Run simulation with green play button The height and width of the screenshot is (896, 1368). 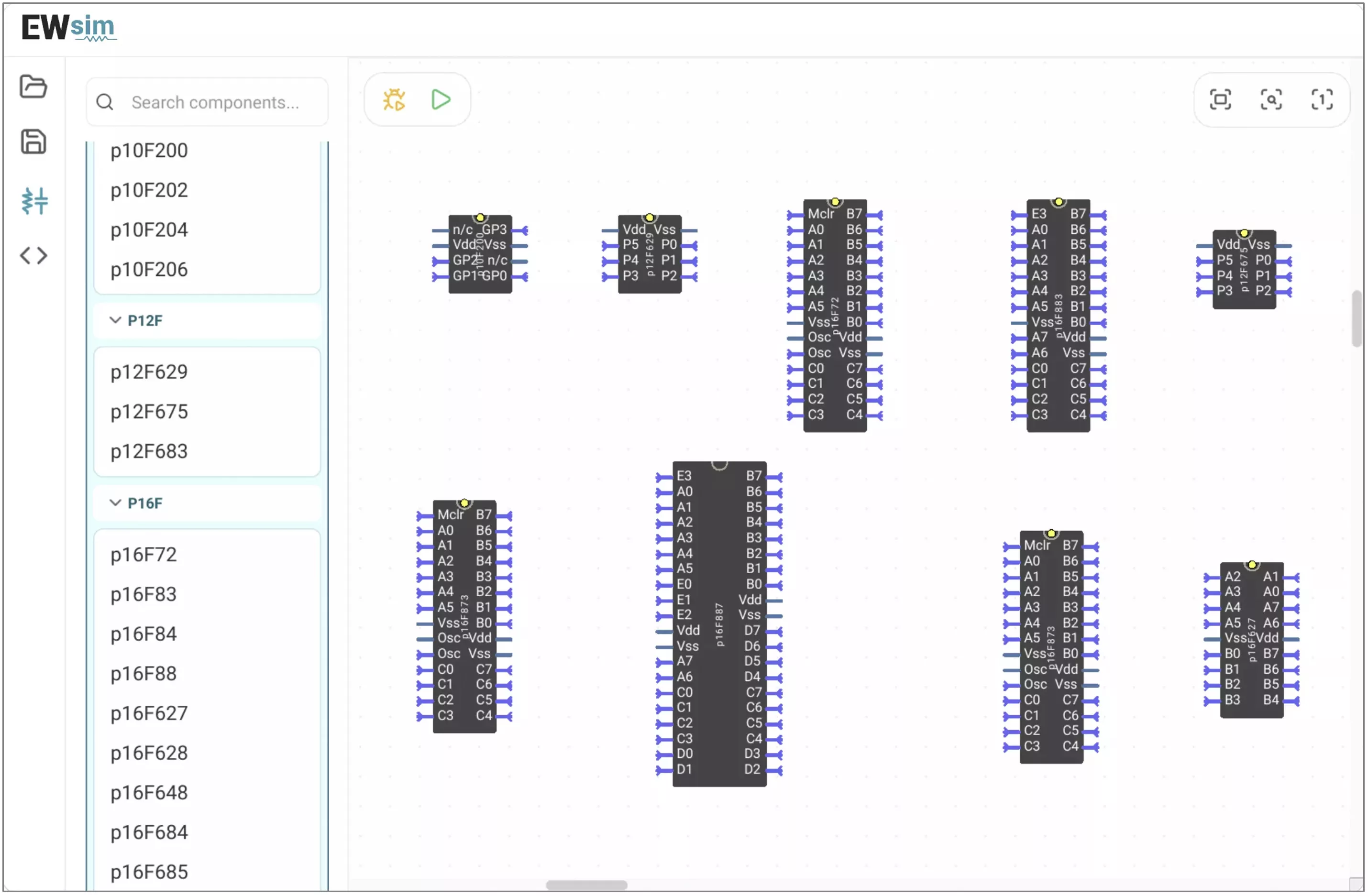pyautogui.click(x=441, y=99)
